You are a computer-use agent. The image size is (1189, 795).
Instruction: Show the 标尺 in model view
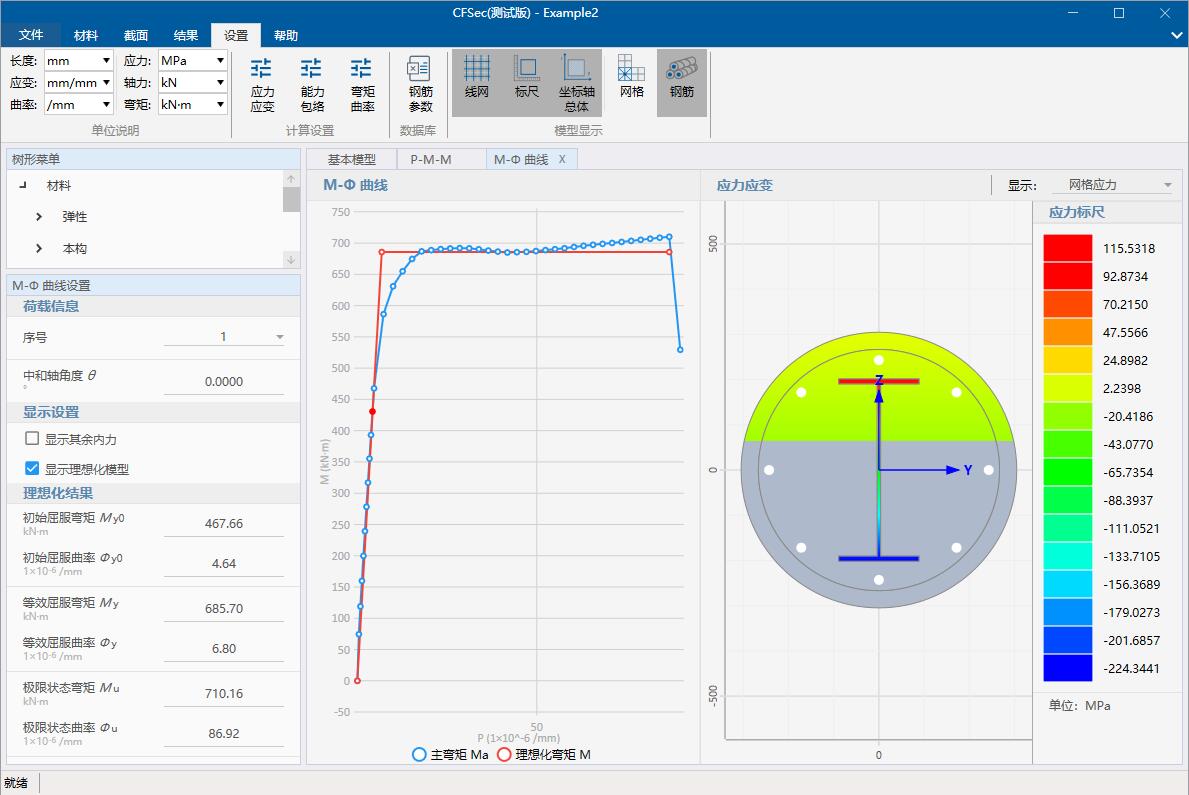point(527,82)
